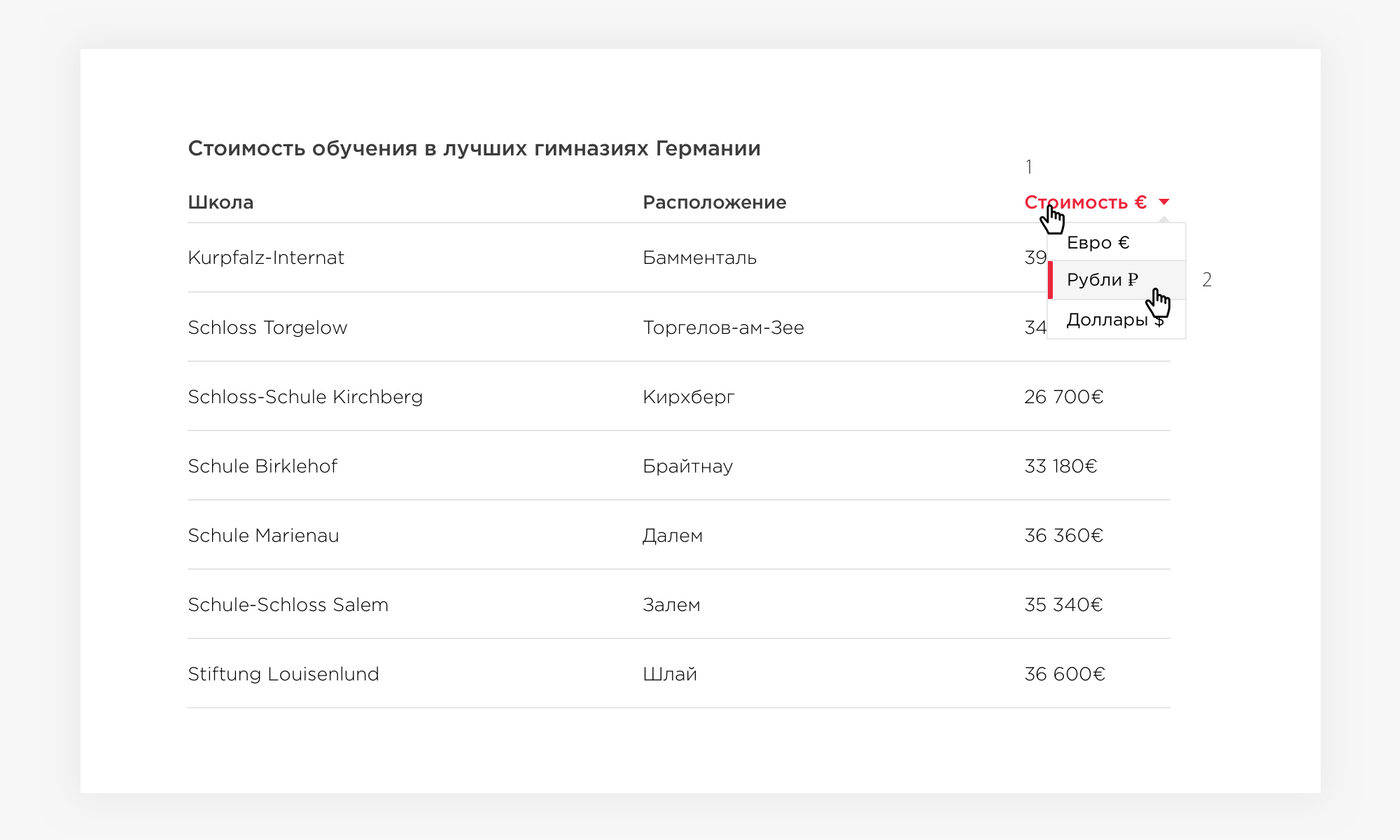Select the Stiftung Louisenlund school name

pyautogui.click(x=283, y=674)
